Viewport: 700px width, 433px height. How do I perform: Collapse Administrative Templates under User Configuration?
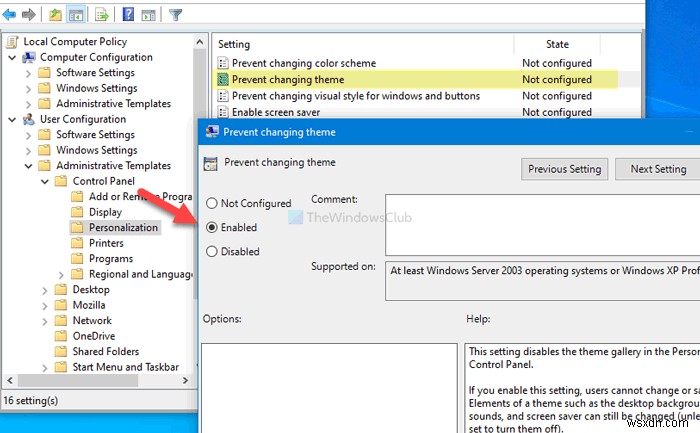tap(29, 166)
